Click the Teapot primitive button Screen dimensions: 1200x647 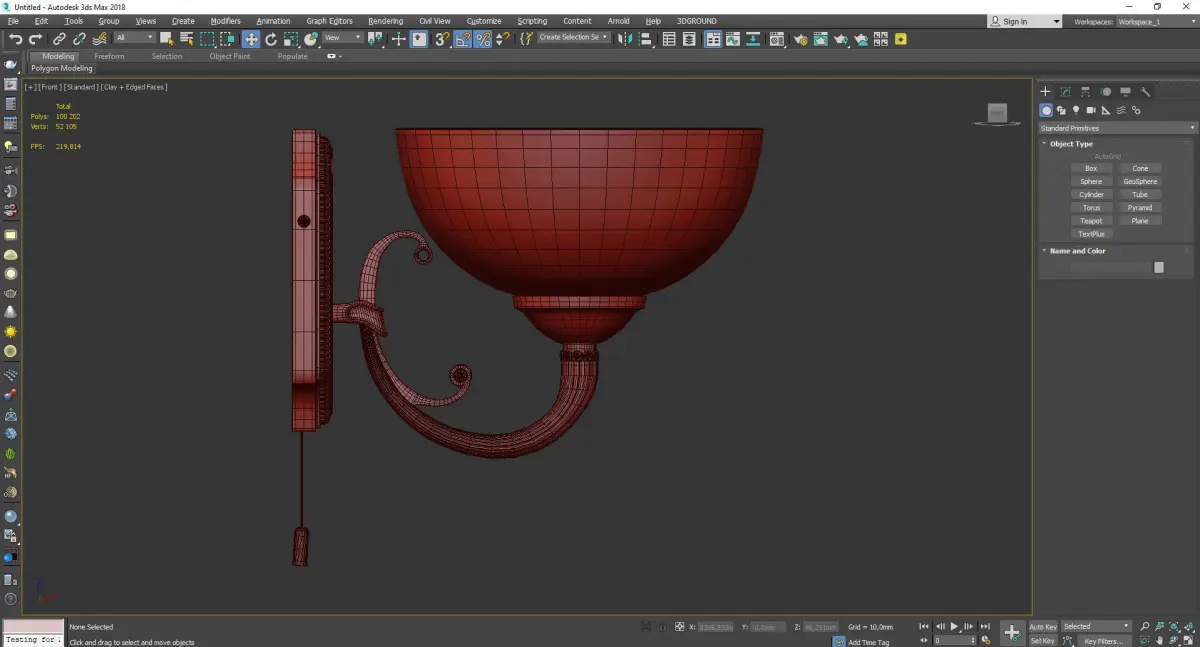tap(1091, 221)
